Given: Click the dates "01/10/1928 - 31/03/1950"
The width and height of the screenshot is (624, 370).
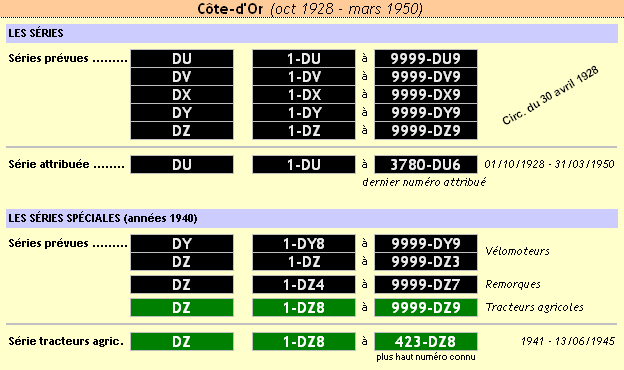Looking at the screenshot, I should tap(549, 164).
